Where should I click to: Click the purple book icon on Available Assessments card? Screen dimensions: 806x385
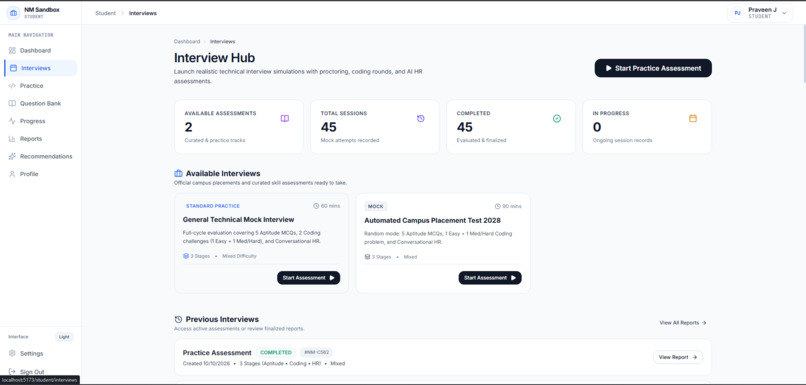(285, 118)
